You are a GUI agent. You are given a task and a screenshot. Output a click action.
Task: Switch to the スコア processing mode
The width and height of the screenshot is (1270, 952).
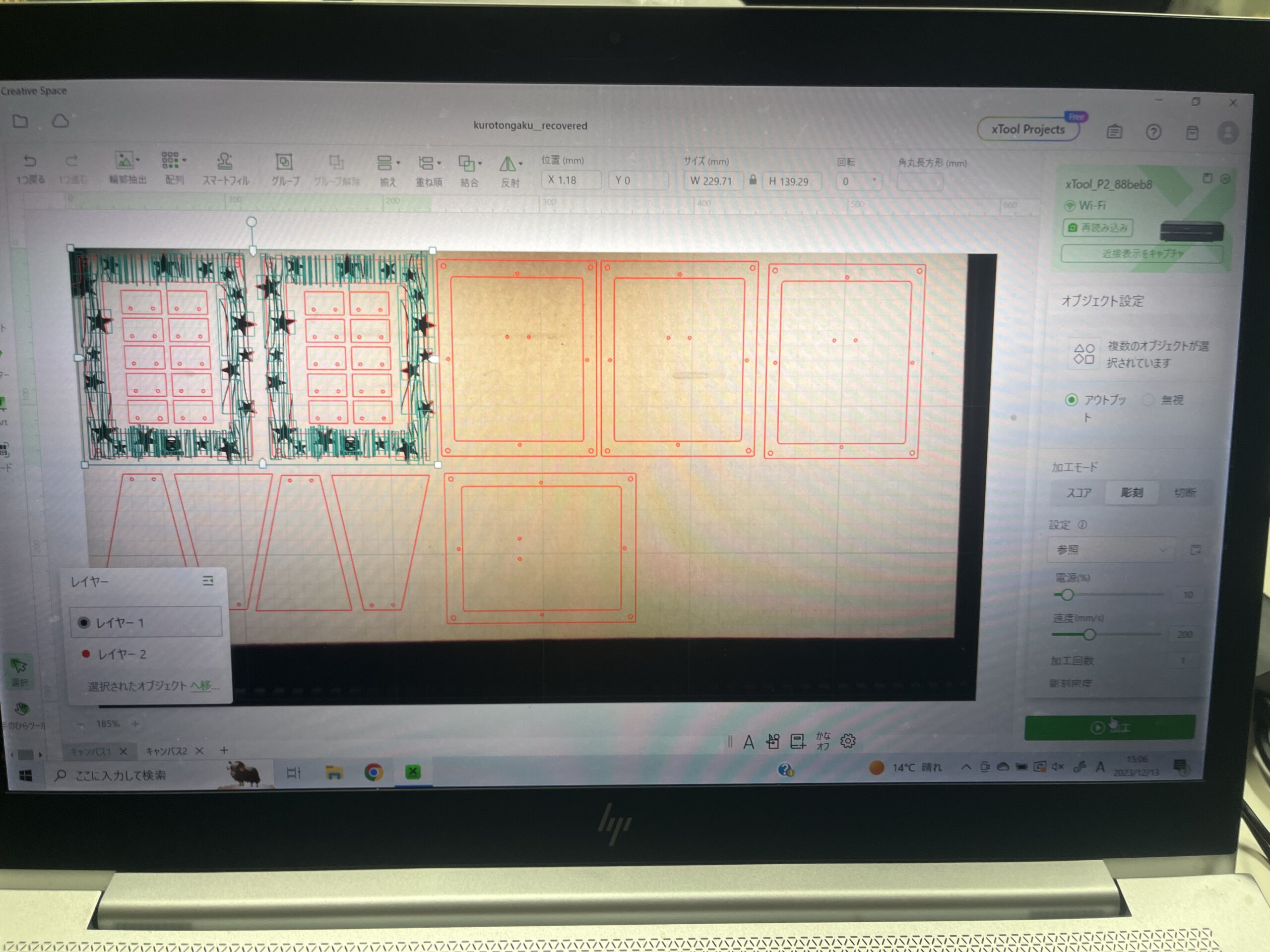1078,492
